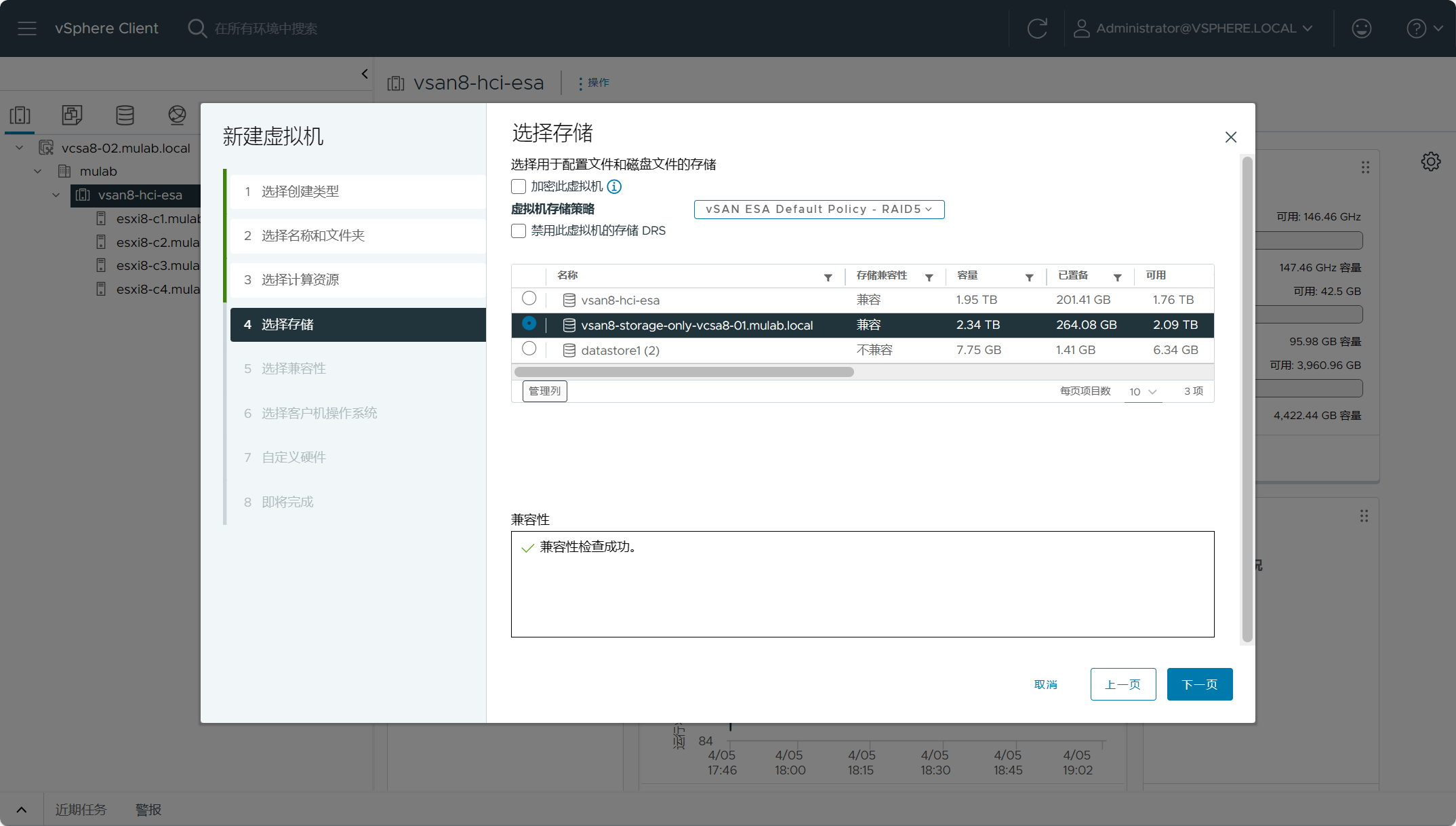Click the horizontal scrollbar of datastore table
Viewport: 1456px width, 826px height.
[x=684, y=372]
